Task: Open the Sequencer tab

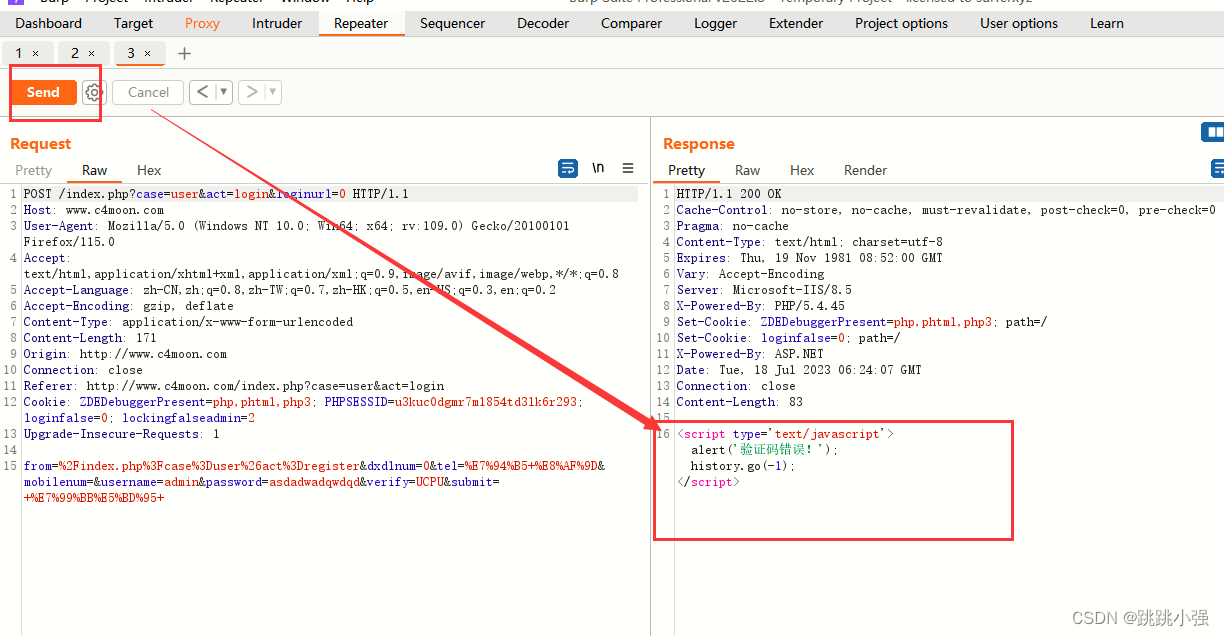Action: tap(452, 23)
